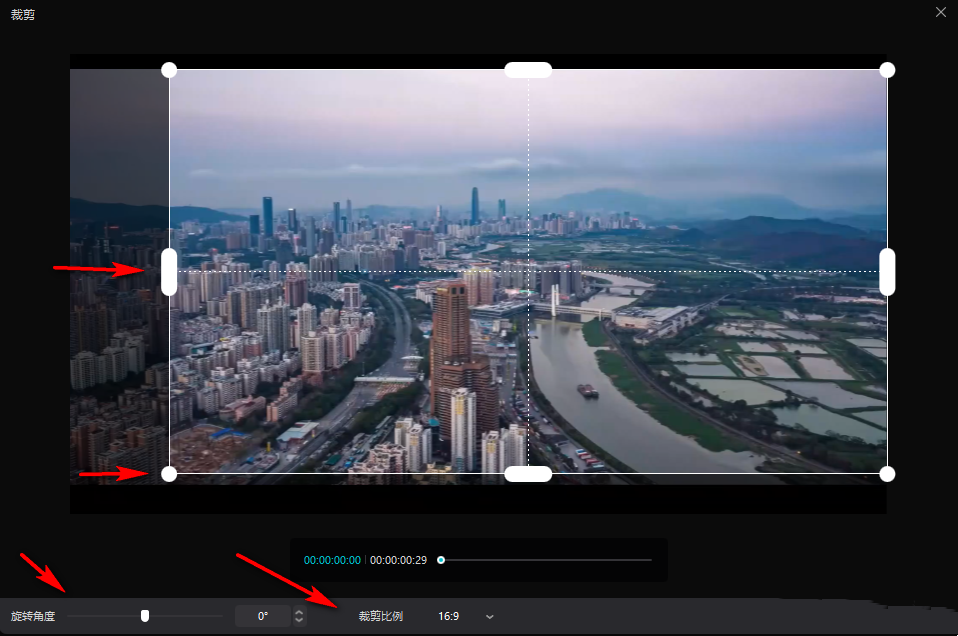
Task: Decrease rotation angle with down stepper arrow
Action: (299, 620)
